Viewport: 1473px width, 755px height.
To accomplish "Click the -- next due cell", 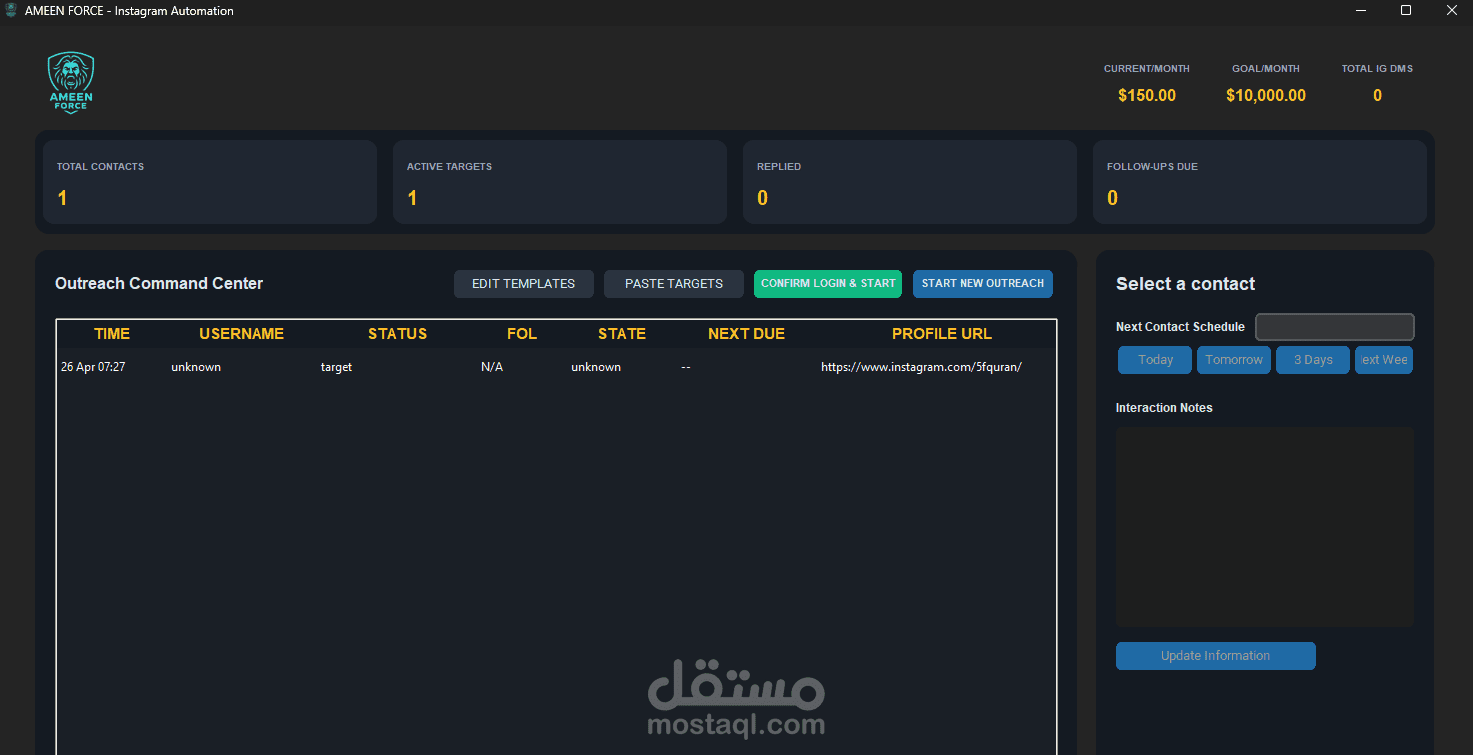I will pos(686,367).
